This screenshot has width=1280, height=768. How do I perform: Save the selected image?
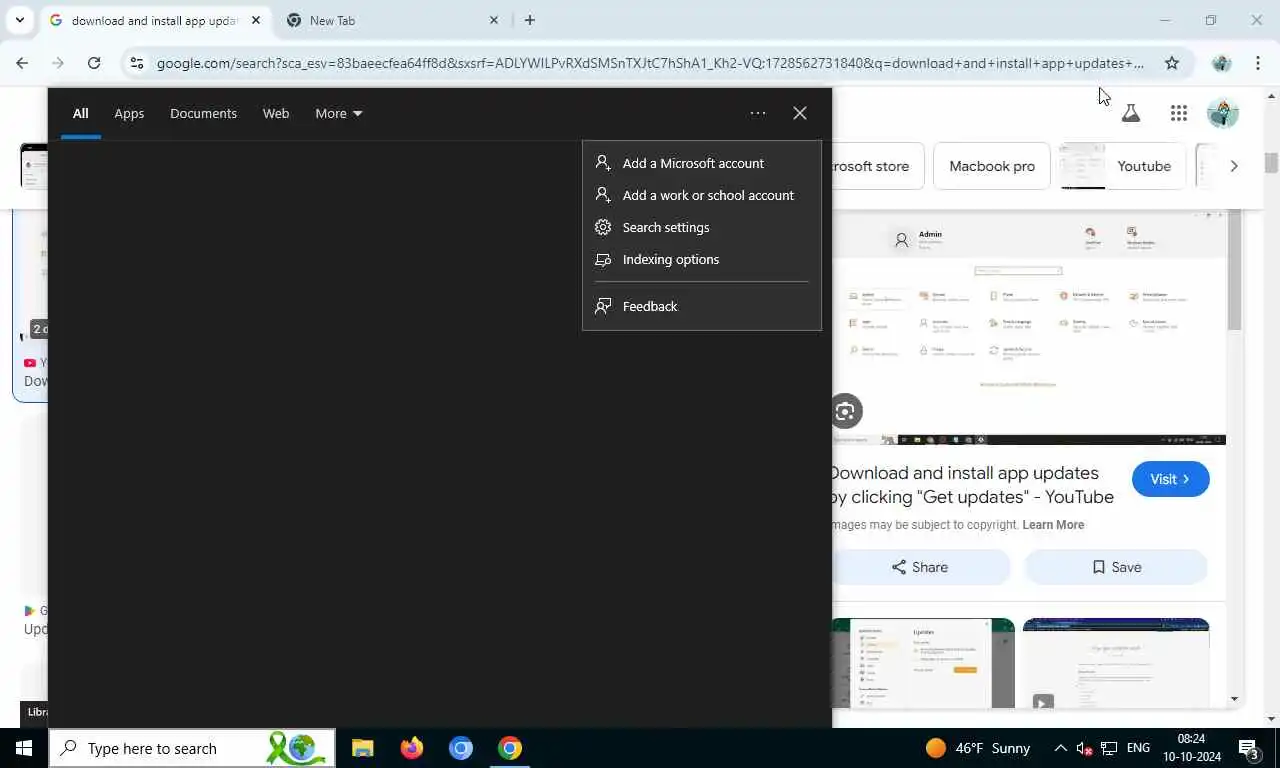click(x=1116, y=567)
